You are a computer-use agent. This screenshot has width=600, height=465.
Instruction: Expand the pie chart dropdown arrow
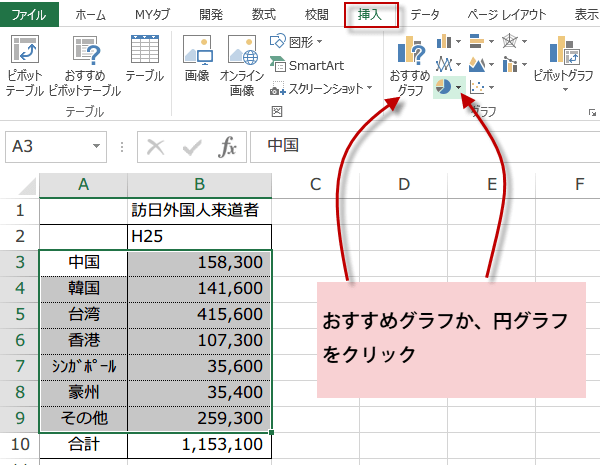pyautogui.click(x=458, y=88)
